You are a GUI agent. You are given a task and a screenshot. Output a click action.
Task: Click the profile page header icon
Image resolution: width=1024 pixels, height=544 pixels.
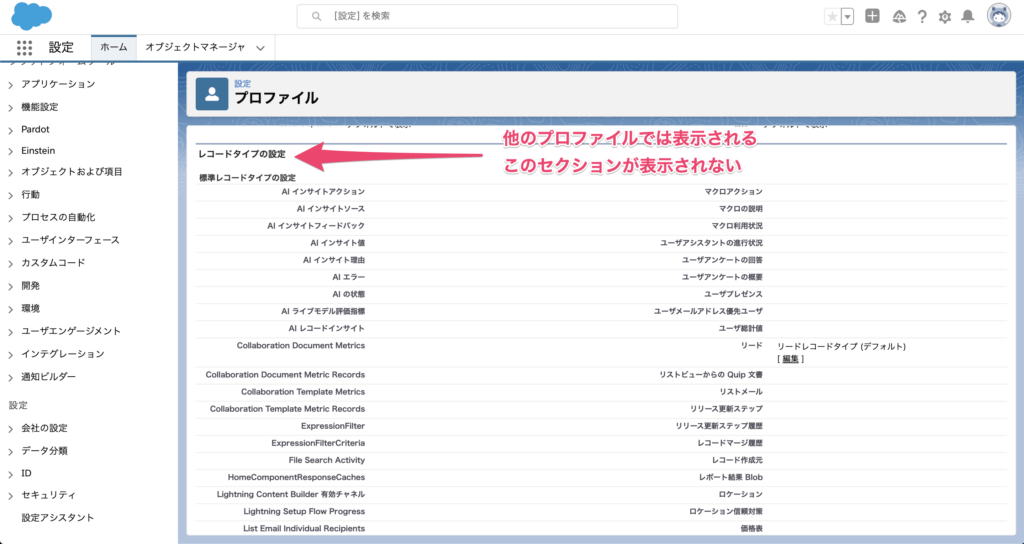[x=212, y=94]
